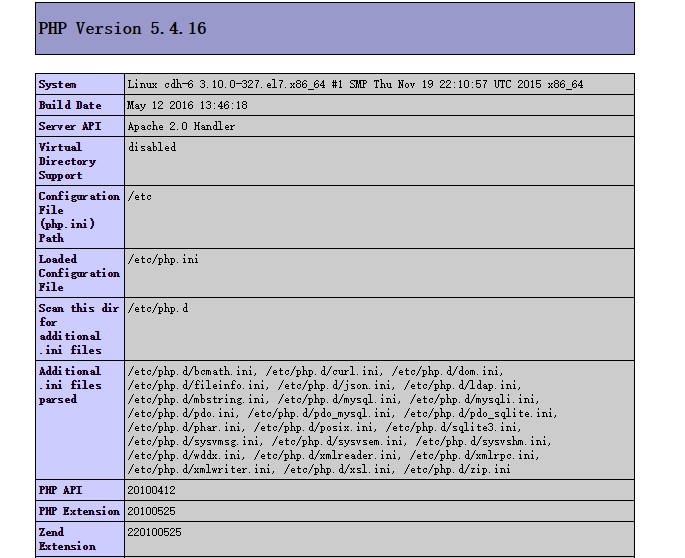Image resolution: width=685 pixels, height=558 pixels.
Task: Click /etc/php.d/phar.ini entry
Action: [x=184, y=427]
